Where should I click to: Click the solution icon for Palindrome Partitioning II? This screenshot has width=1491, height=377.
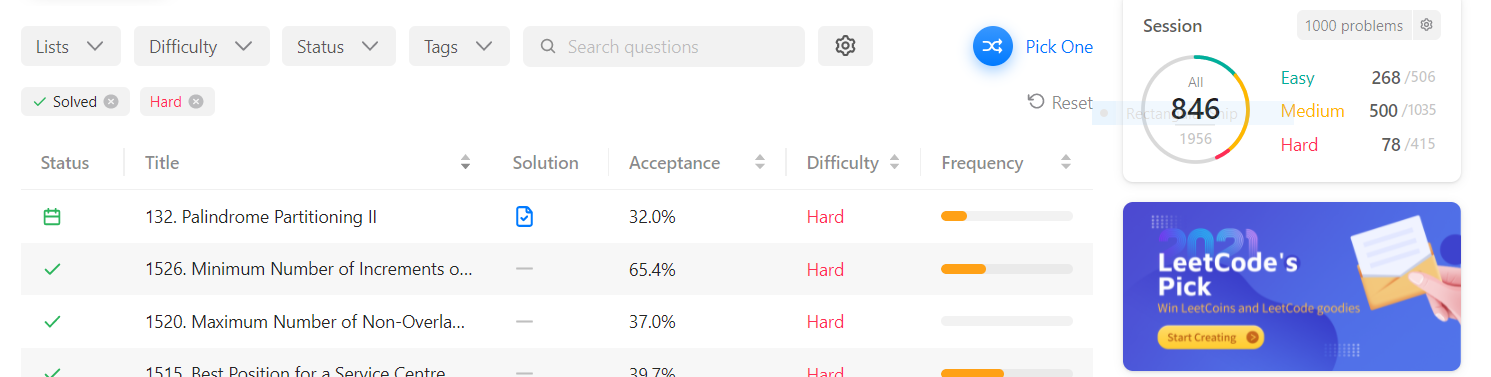coord(524,216)
